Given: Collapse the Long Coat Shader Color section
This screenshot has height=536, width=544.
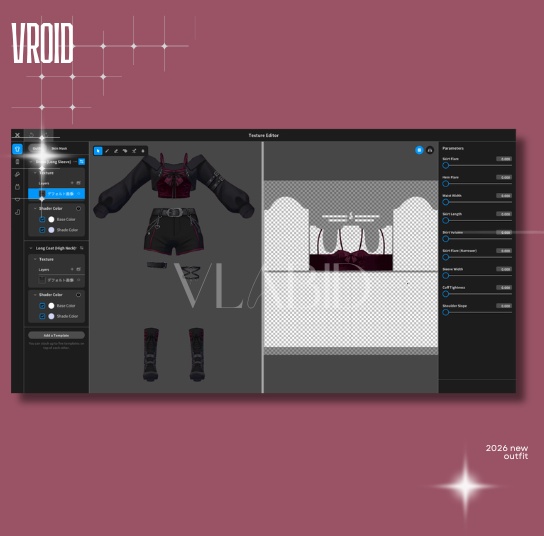Looking at the screenshot, I should [x=35, y=295].
